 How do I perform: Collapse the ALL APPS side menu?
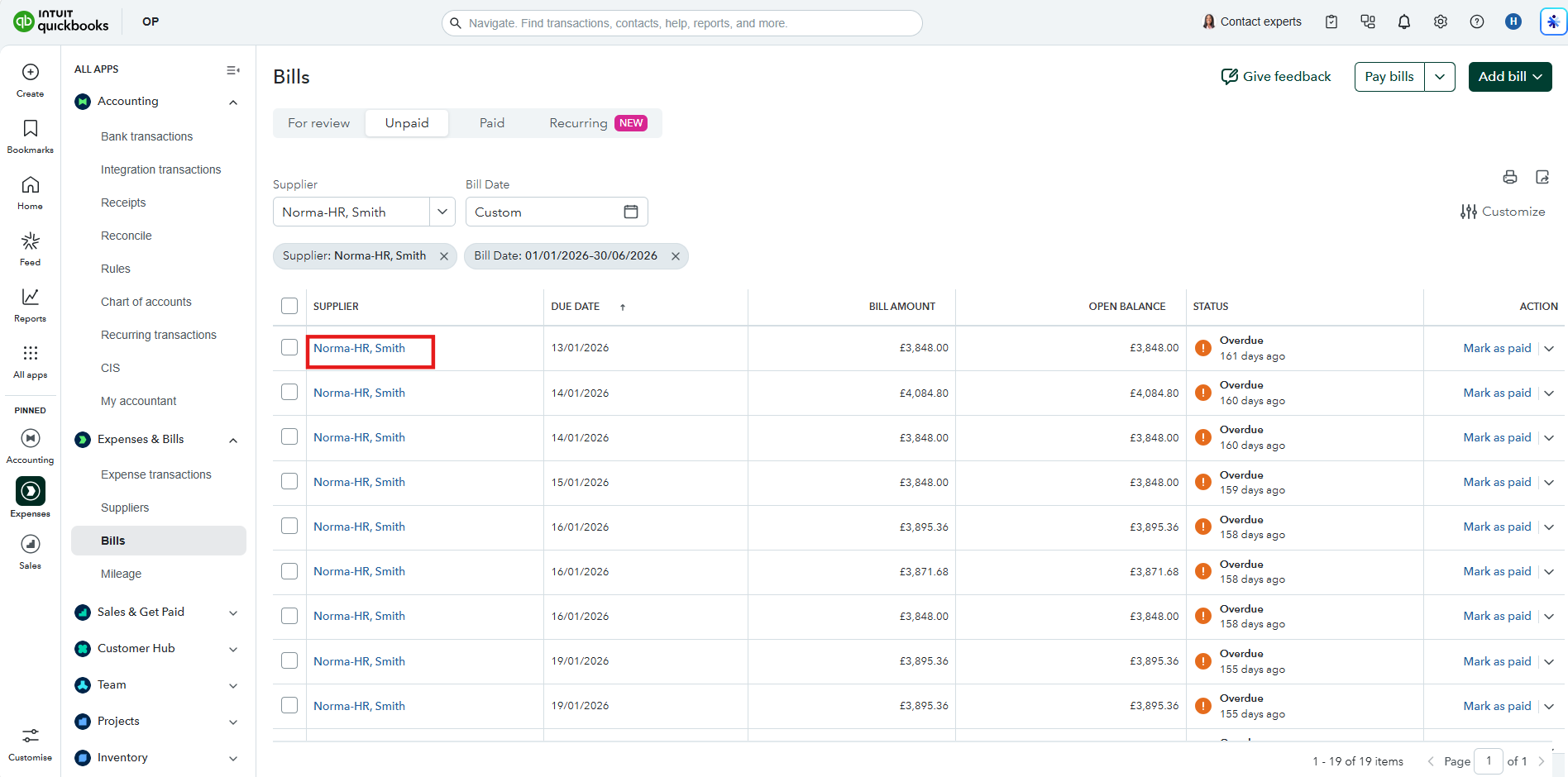[x=233, y=70]
